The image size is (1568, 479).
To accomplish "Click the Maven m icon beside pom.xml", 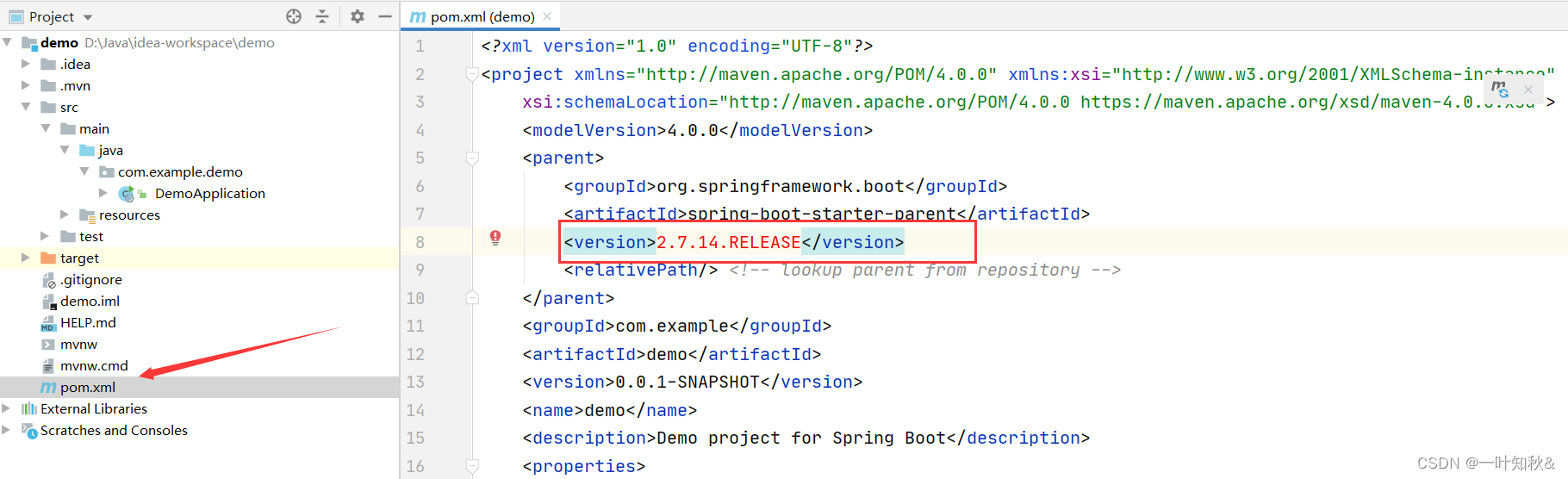I will tap(48, 387).
